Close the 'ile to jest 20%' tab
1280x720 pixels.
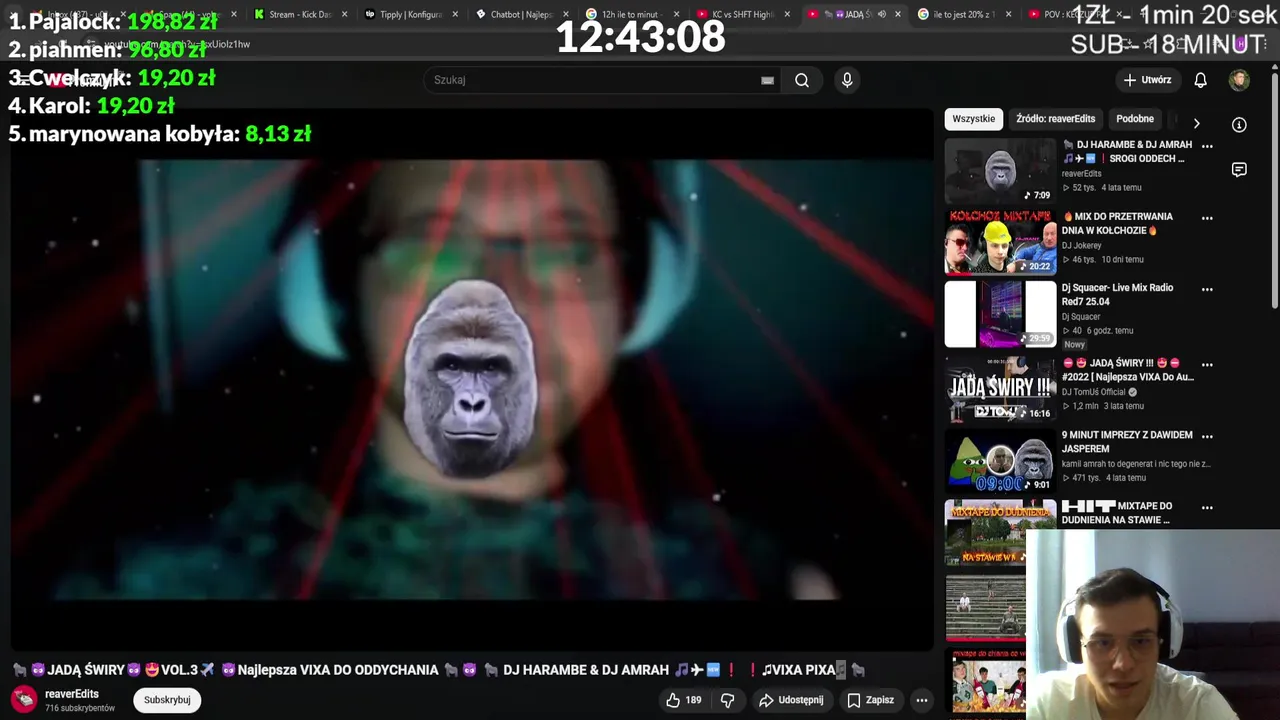coord(1008,15)
